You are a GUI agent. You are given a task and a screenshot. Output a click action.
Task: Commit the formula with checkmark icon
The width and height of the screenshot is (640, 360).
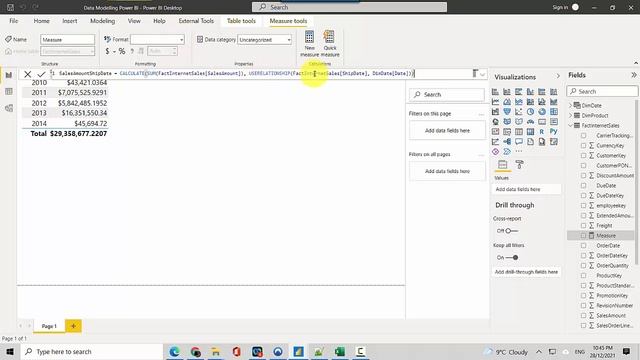(x=41, y=74)
